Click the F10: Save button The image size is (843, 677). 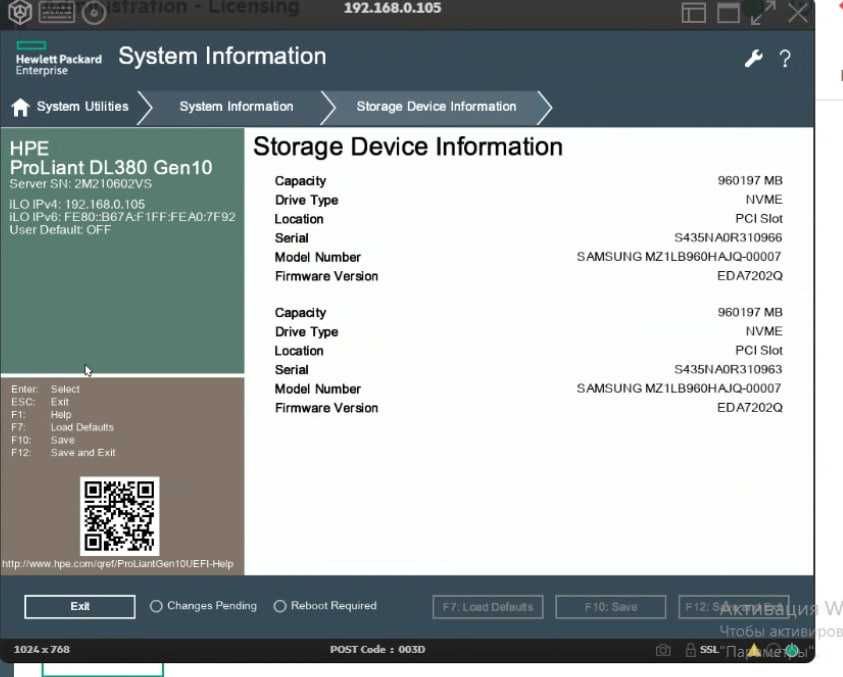point(611,607)
